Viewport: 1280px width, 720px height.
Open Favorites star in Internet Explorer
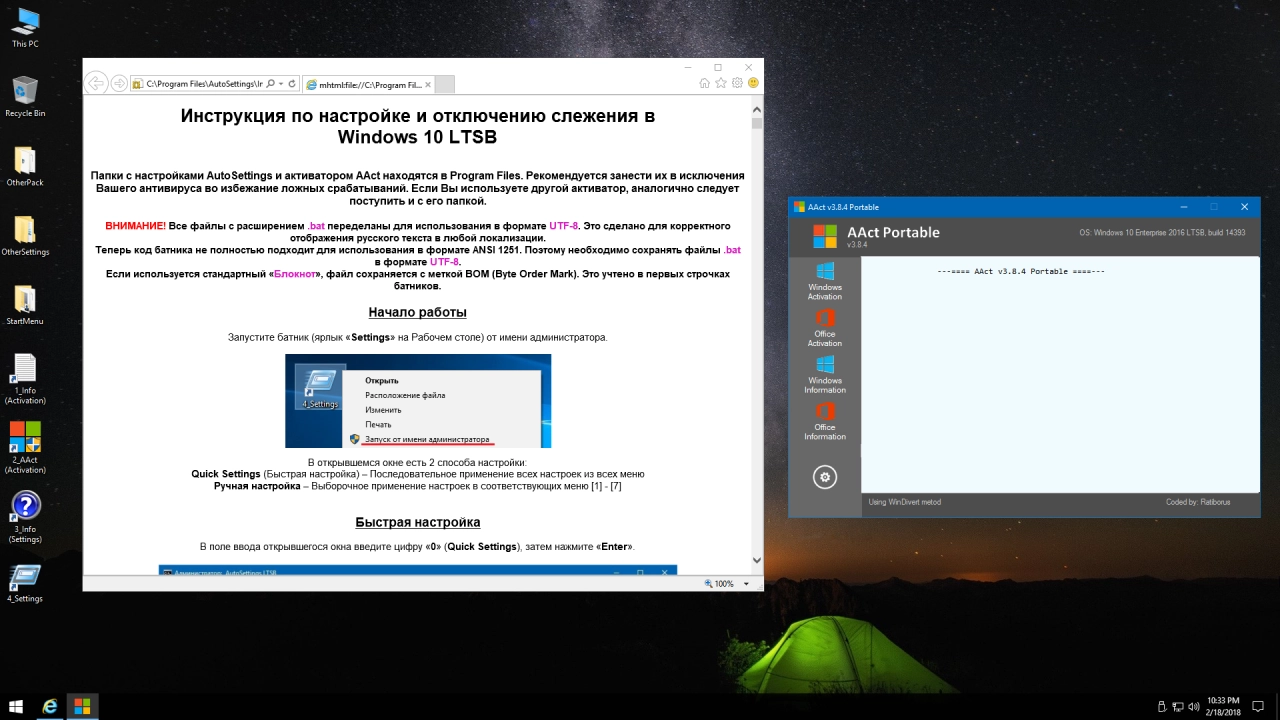click(721, 83)
